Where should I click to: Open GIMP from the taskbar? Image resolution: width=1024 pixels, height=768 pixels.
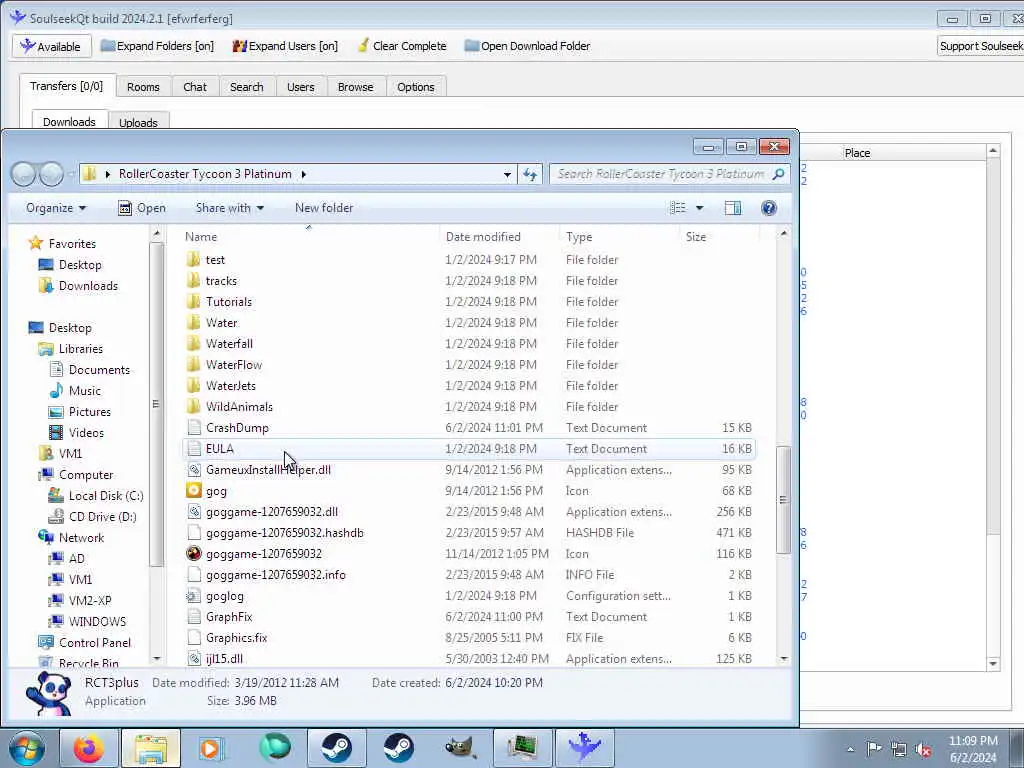tap(460, 748)
